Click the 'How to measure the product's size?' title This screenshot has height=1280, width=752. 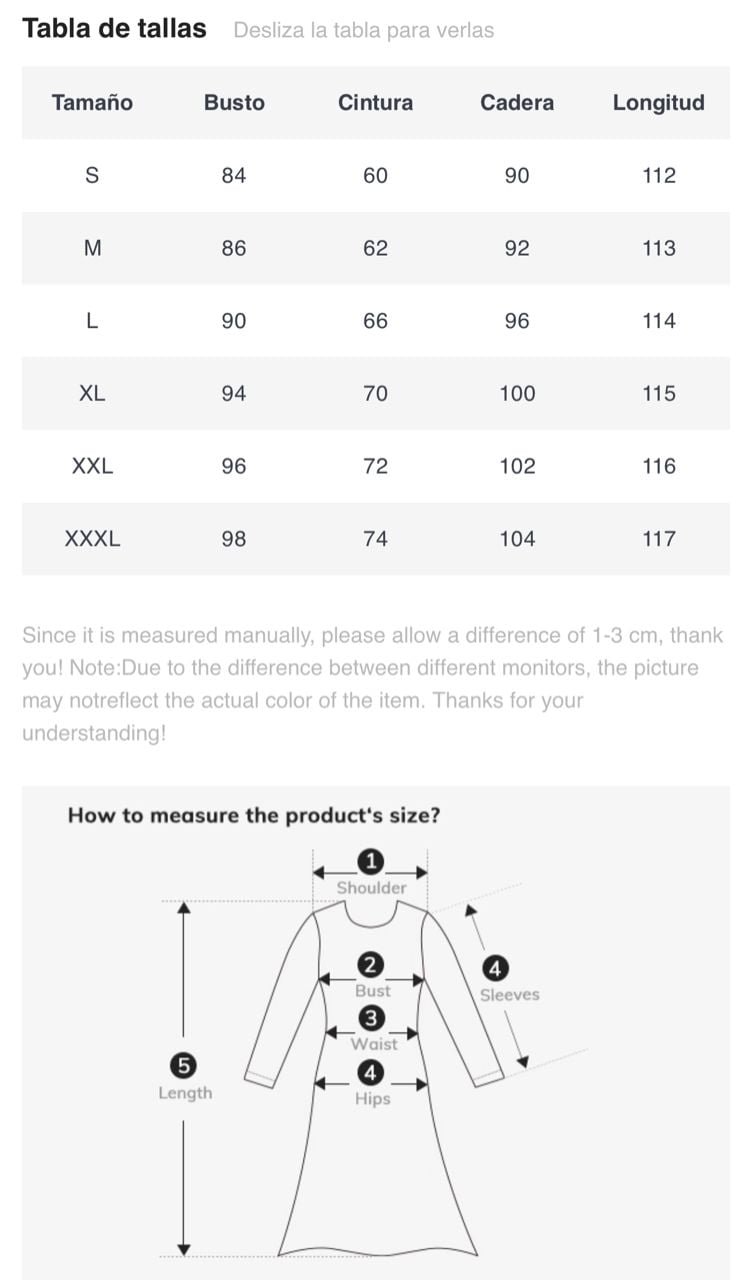(254, 815)
